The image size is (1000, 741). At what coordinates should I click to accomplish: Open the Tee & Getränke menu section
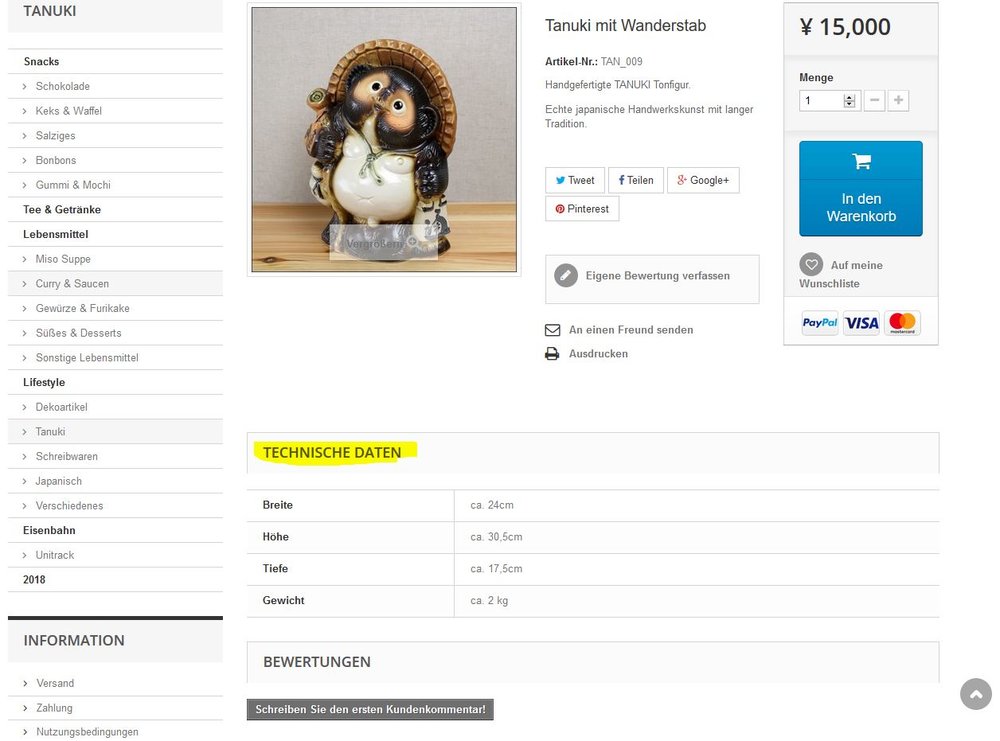[62, 210]
